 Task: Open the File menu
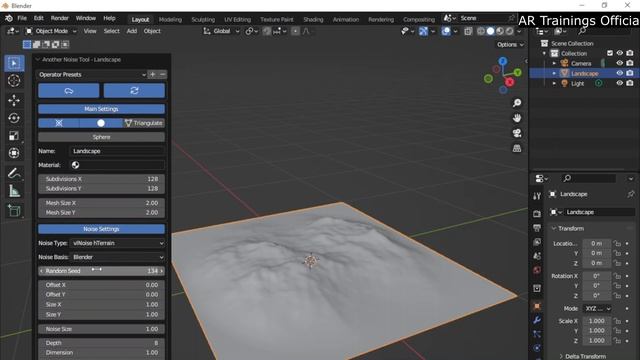[22, 18]
